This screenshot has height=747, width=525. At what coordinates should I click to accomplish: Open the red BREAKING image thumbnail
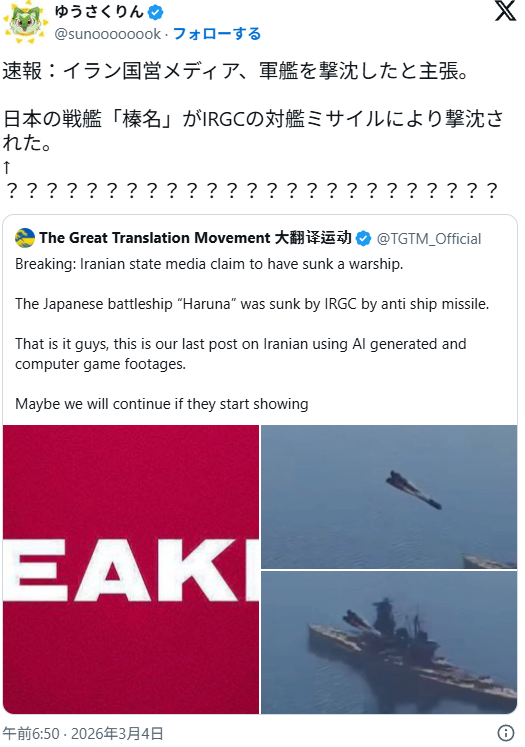pyautogui.click(x=131, y=569)
